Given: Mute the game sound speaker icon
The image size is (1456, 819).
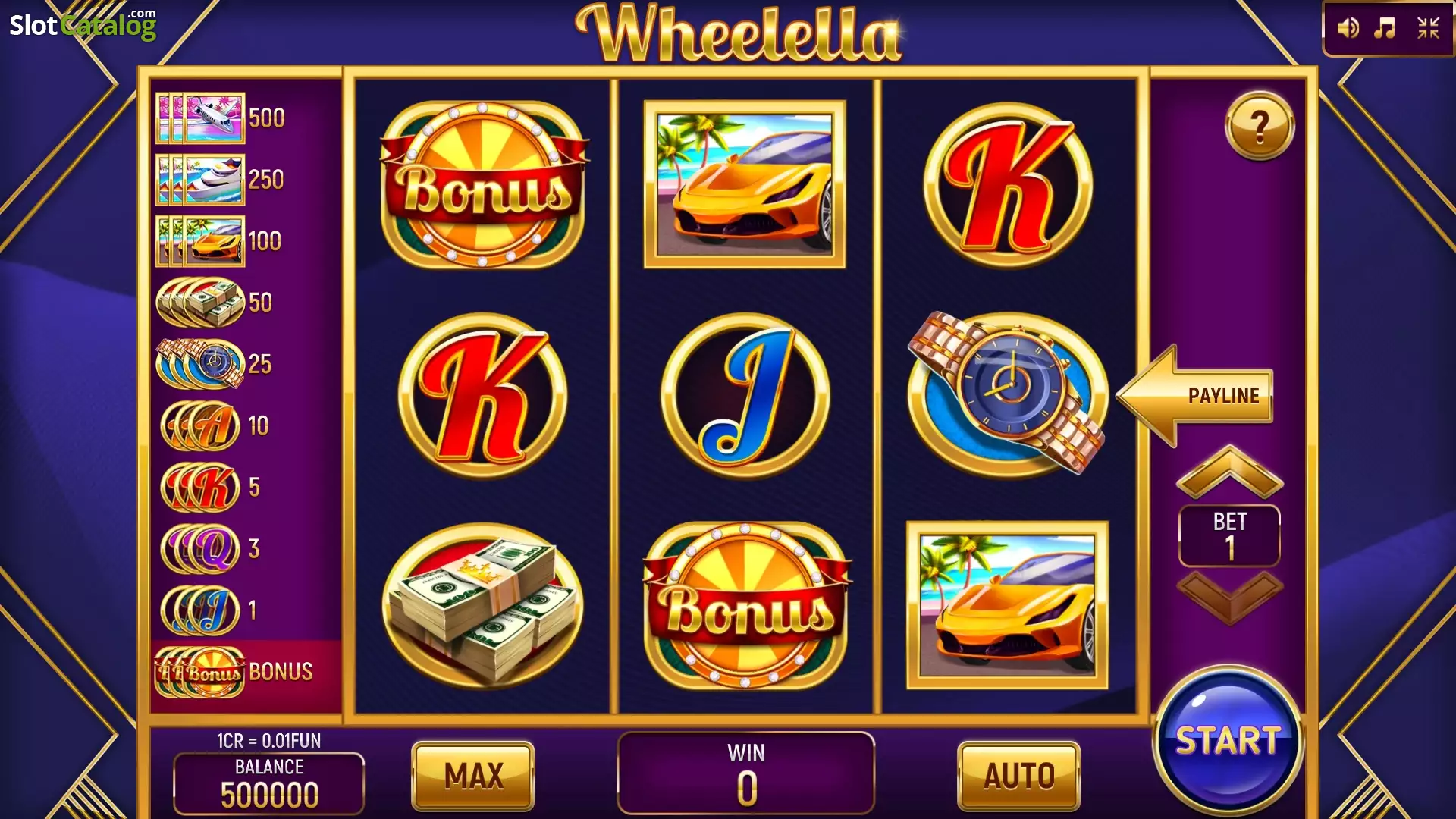Looking at the screenshot, I should point(1348,29).
